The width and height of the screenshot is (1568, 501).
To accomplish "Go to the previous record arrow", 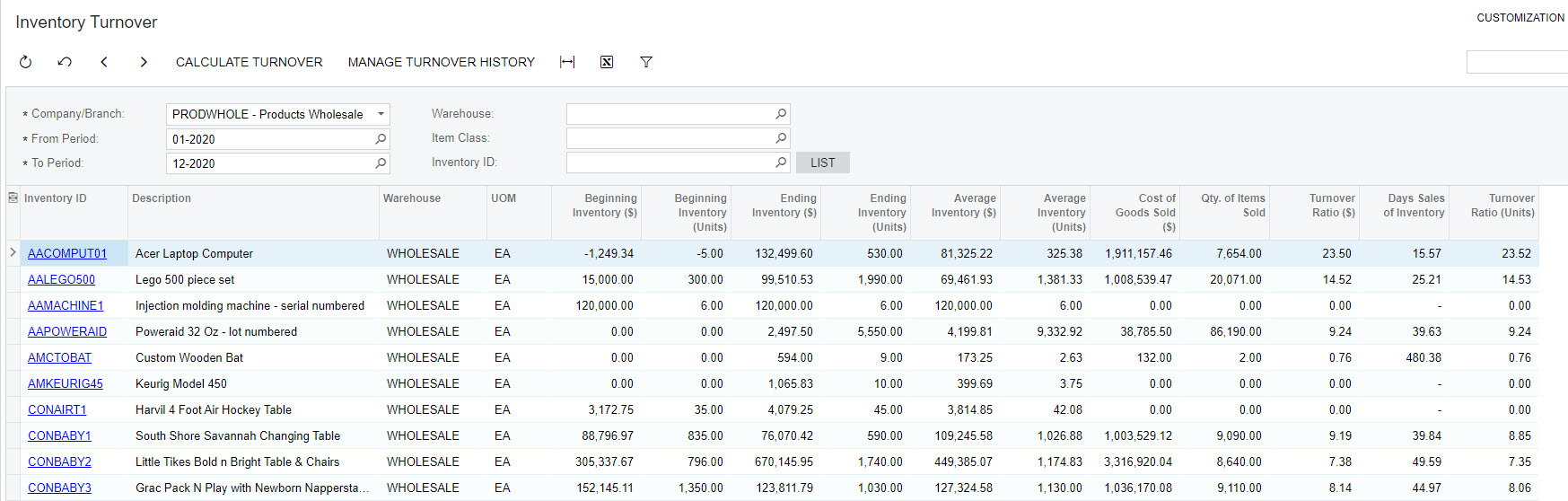I will pyautogui.click(x=104, y=62).
